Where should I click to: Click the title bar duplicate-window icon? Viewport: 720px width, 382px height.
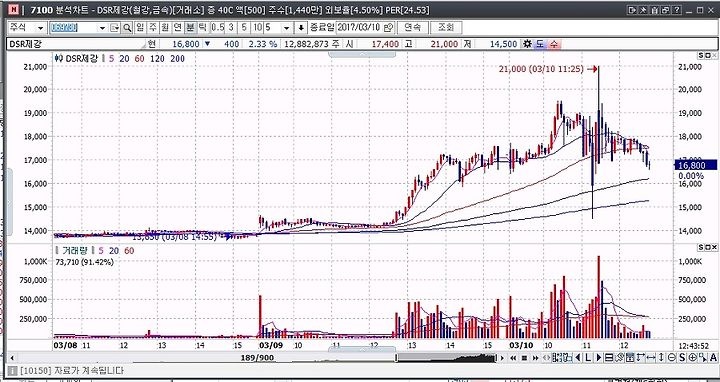[665, 10]
